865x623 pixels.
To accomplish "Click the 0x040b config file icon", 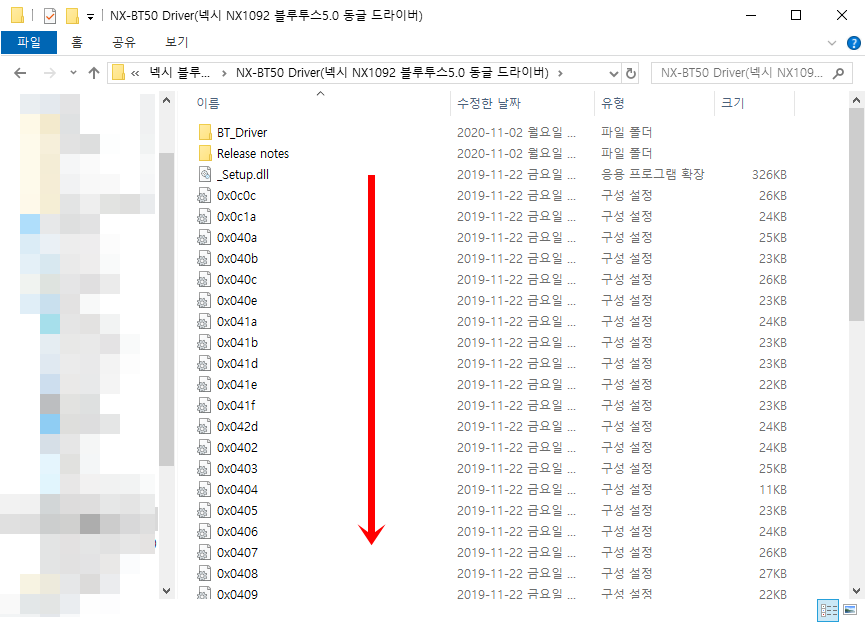I will pos(205,258).
